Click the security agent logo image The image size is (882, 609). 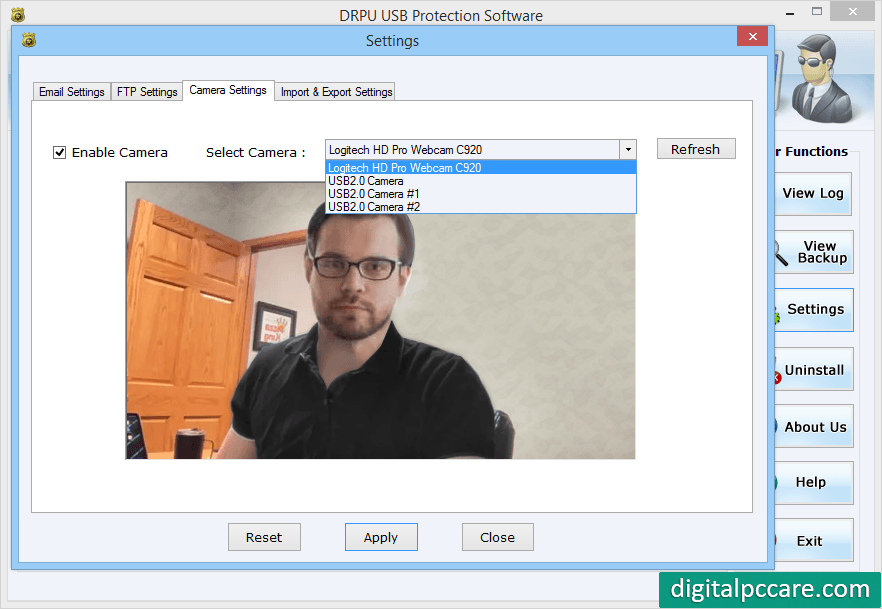coord(822,78)
